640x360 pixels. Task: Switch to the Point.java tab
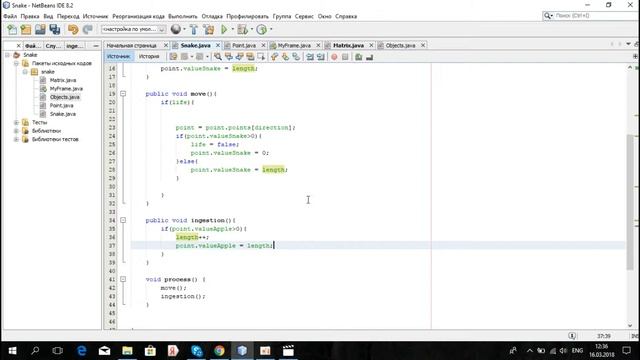point(244,45)
